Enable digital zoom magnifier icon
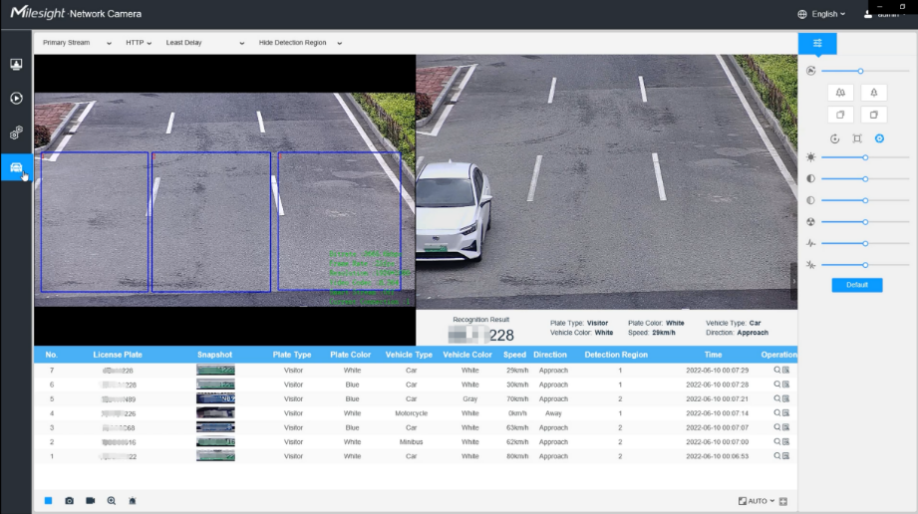Viewport: 918px width, 514px height. [x=111, y=501]
